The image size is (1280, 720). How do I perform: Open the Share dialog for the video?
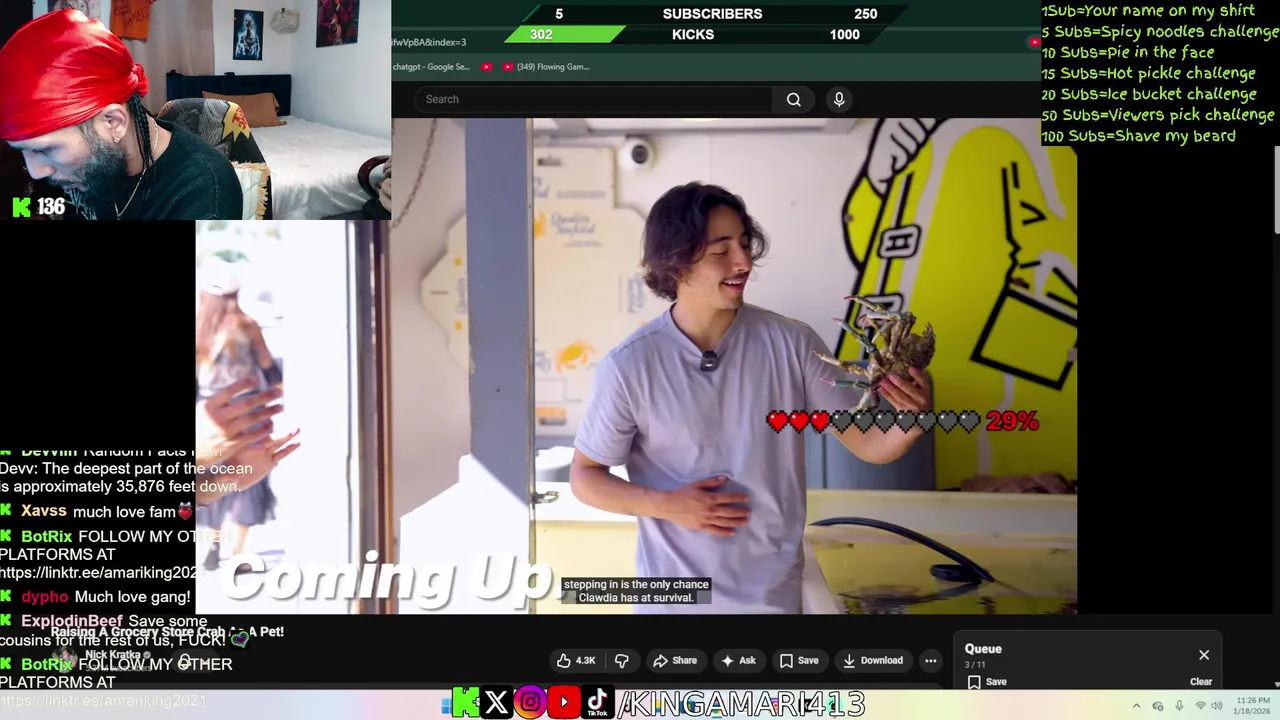coord(675,660)
